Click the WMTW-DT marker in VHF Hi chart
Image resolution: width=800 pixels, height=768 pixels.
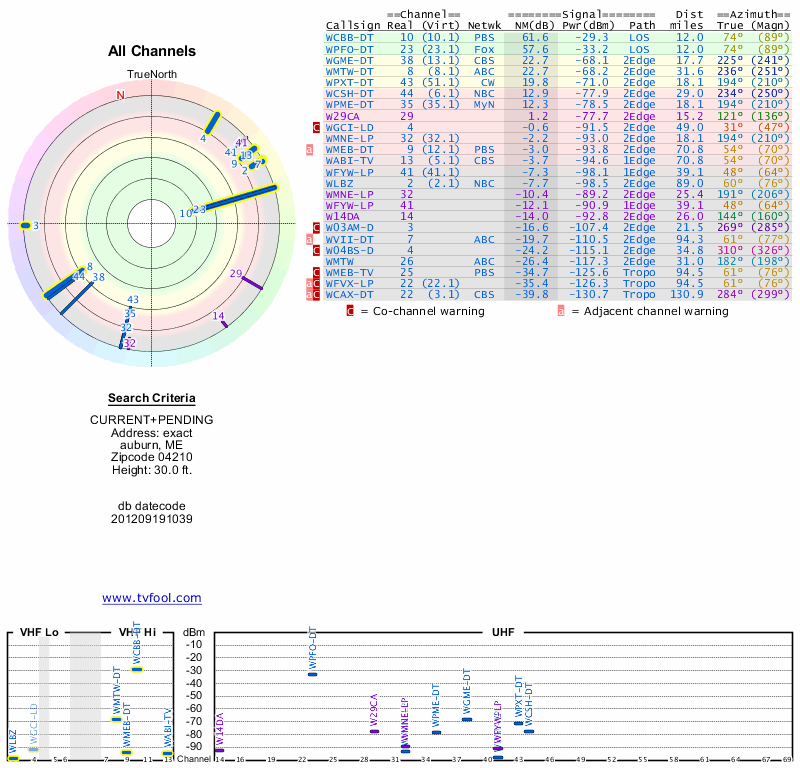[x=116, y=719]
